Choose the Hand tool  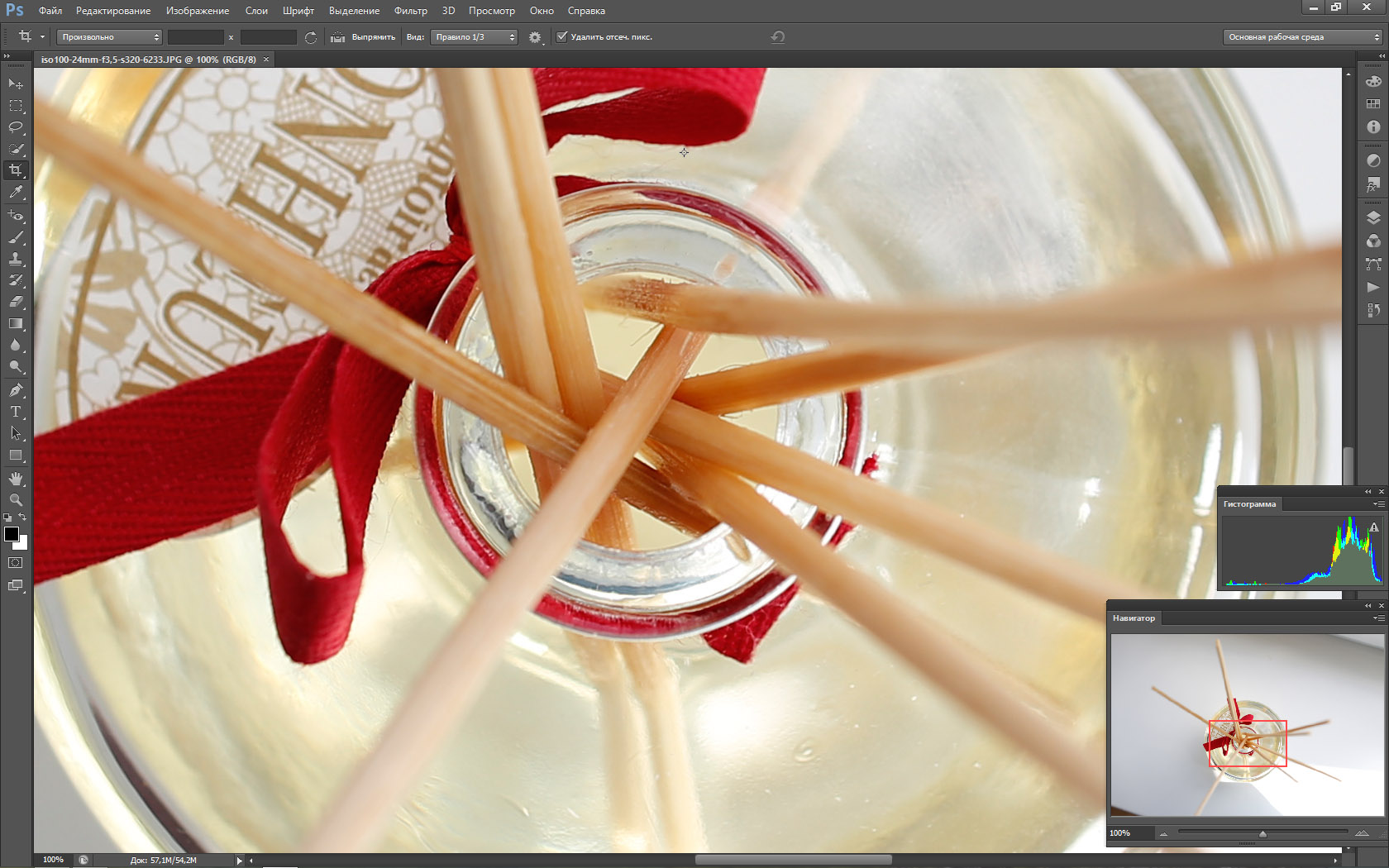(x=16, y=479)
